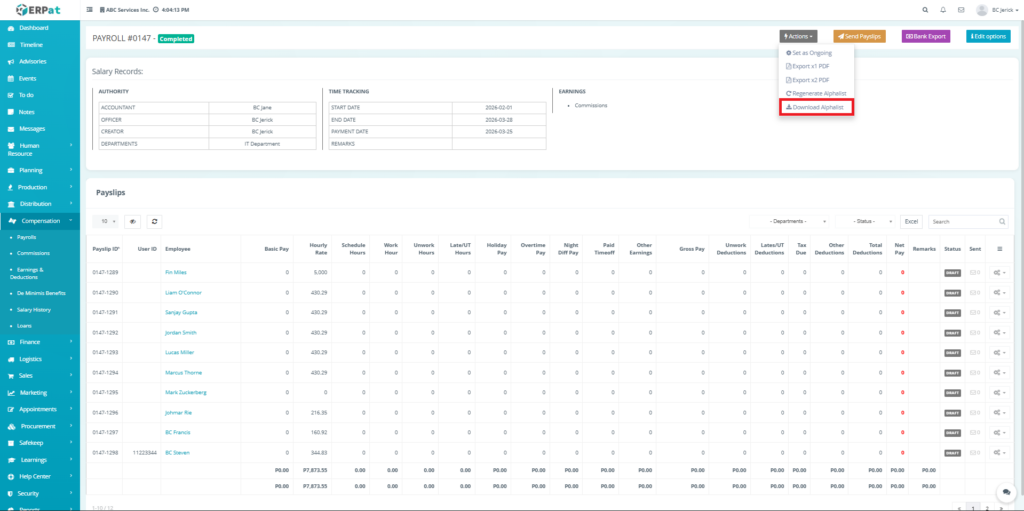Viewport: 1024px width, 511px height.
Task: Open the Status filter dropdown
Action: (x=866, y=221)
